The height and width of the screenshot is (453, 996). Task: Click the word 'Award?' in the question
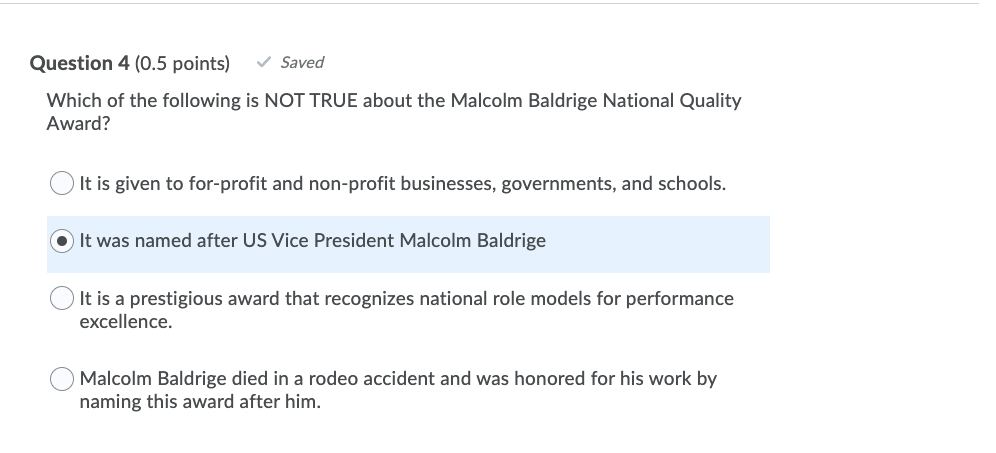(x=75, y=123)
